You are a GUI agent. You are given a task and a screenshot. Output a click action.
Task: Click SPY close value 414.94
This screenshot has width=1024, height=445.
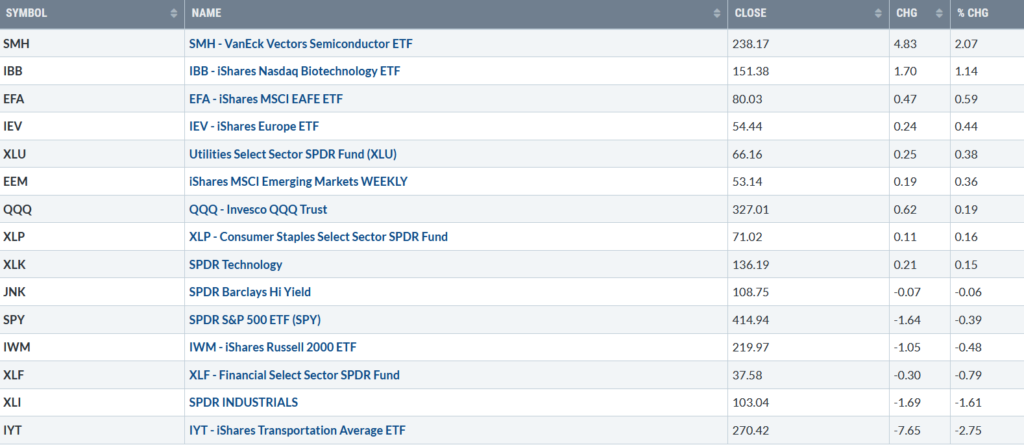pos(751,320)
